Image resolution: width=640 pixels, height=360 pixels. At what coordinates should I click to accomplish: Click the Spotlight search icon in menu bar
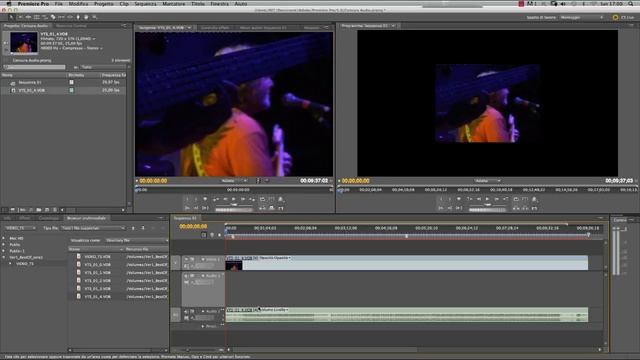pos(631,4)
